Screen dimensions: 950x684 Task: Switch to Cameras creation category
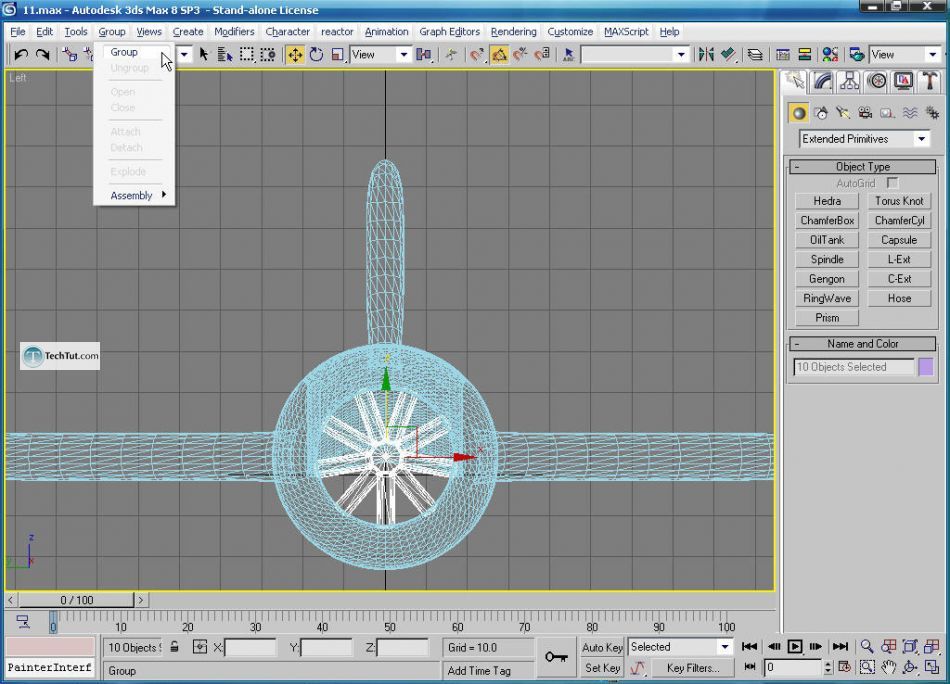[x=865, y=113]
